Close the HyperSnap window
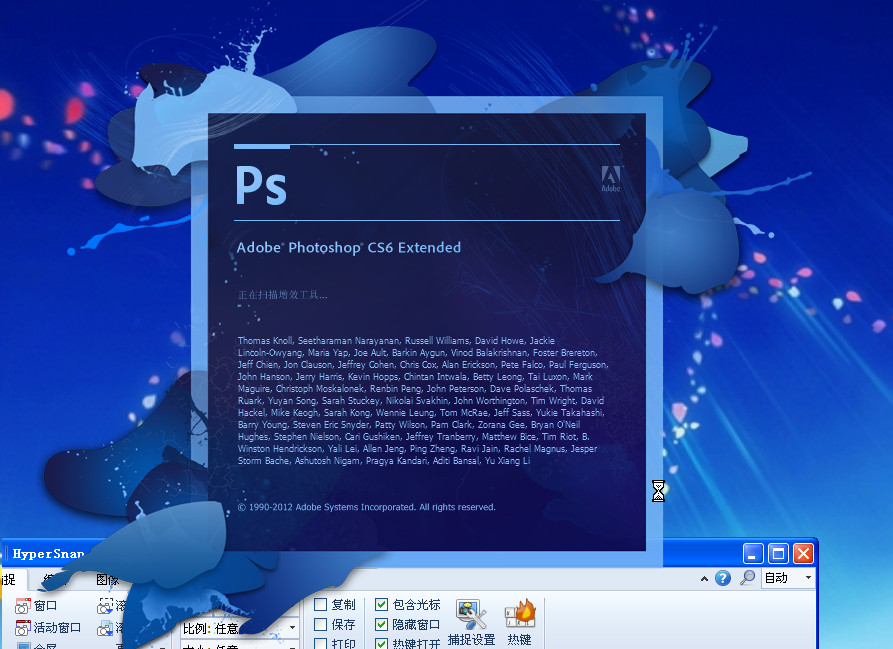The width and height of the screenshot is (893, 649). click(803, 553)
